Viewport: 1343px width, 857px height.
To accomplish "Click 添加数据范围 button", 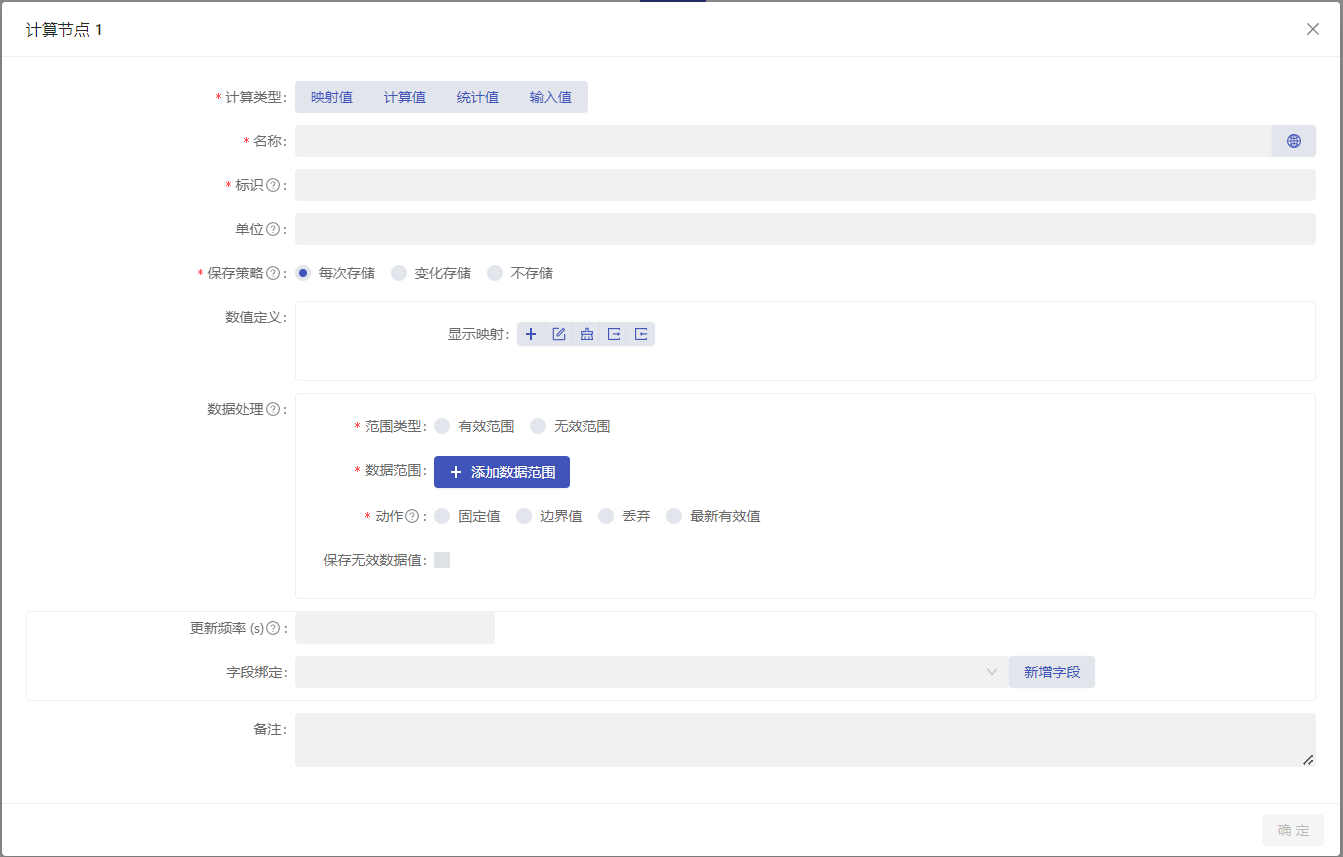I will coord(502,472).
